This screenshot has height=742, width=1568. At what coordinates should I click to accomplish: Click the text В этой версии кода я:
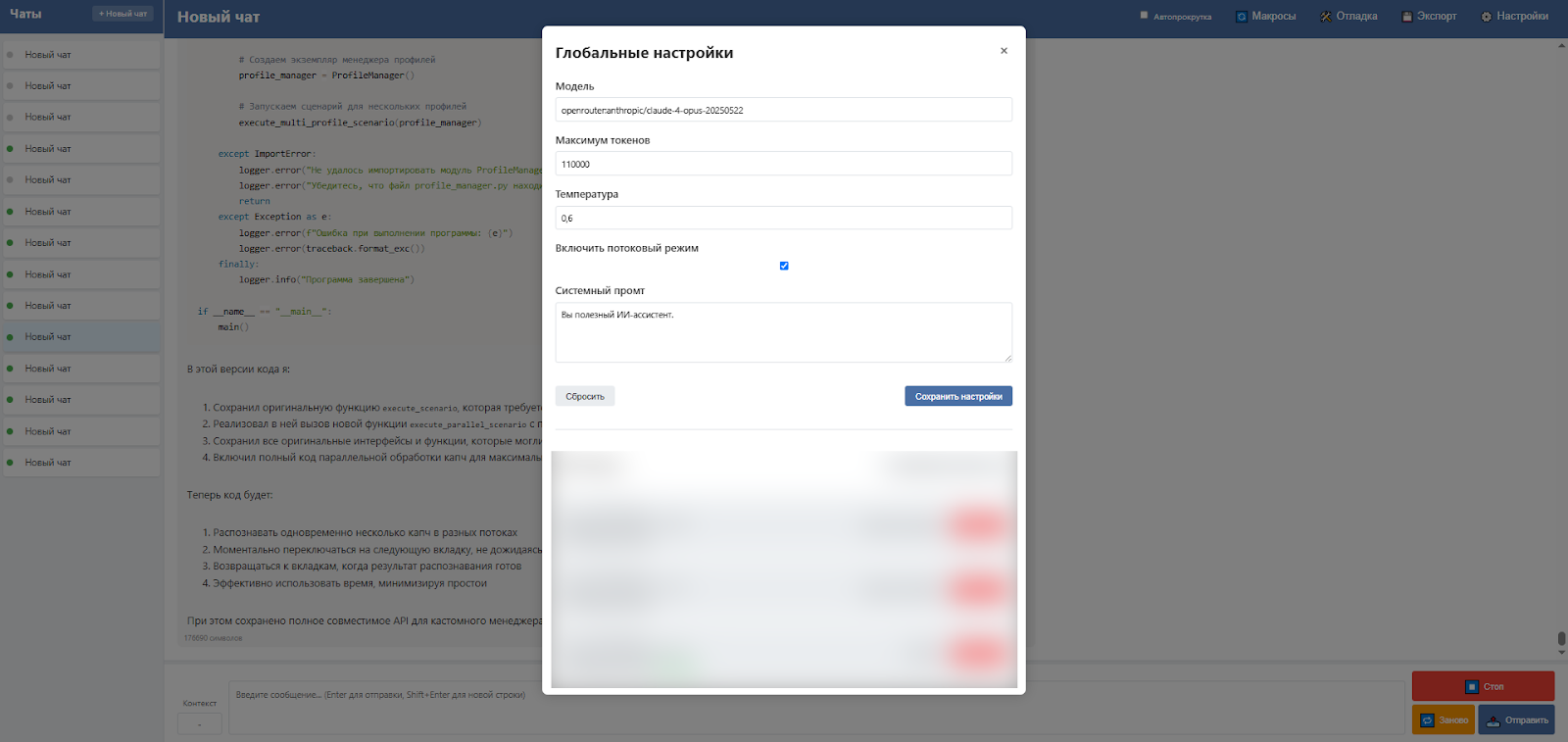tap(238, 369)
